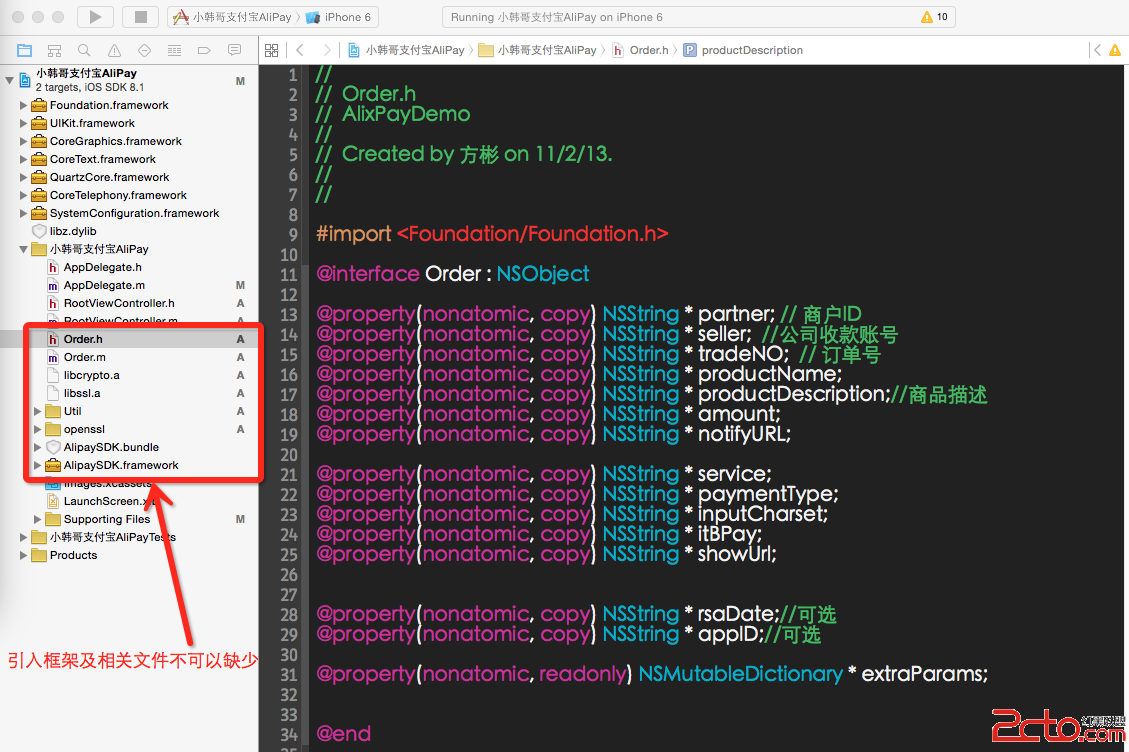The width and height of the screenshot is (1129, 752).
Task: Click Order.h in the jump bar path
Action: 648,50
